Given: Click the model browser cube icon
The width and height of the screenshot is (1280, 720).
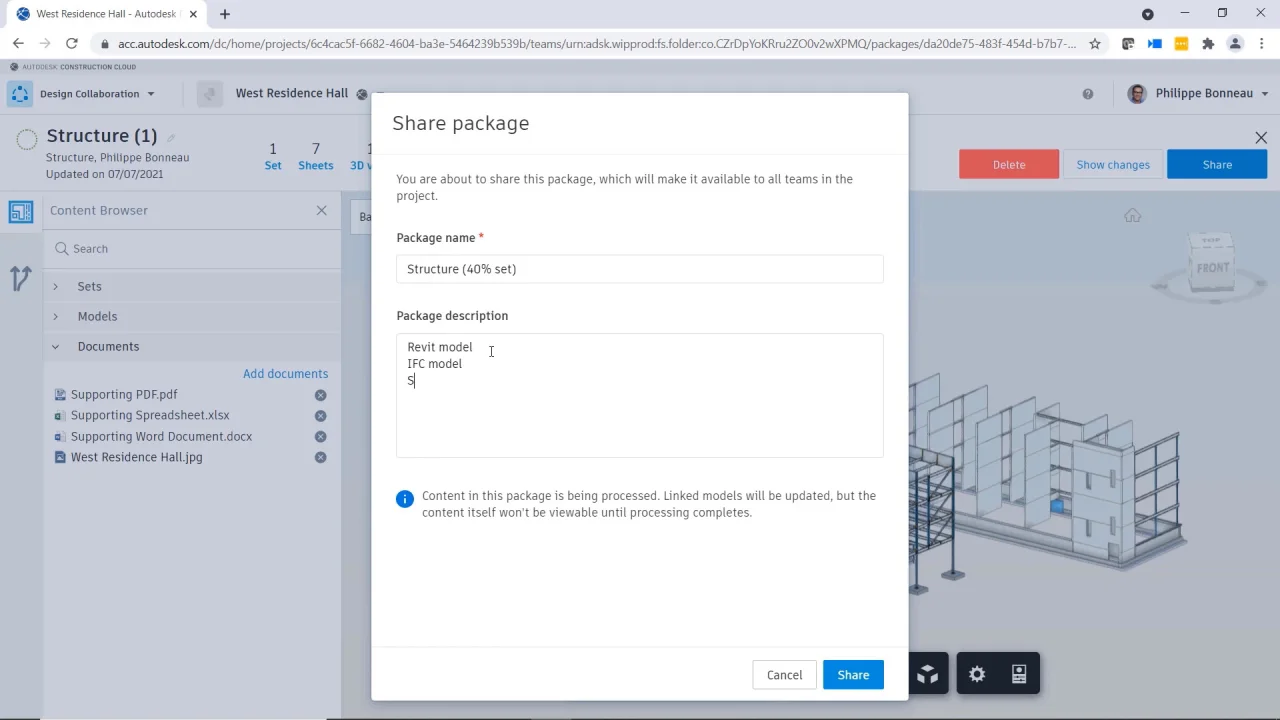Looking at the screenshot, I should (928, 675).
